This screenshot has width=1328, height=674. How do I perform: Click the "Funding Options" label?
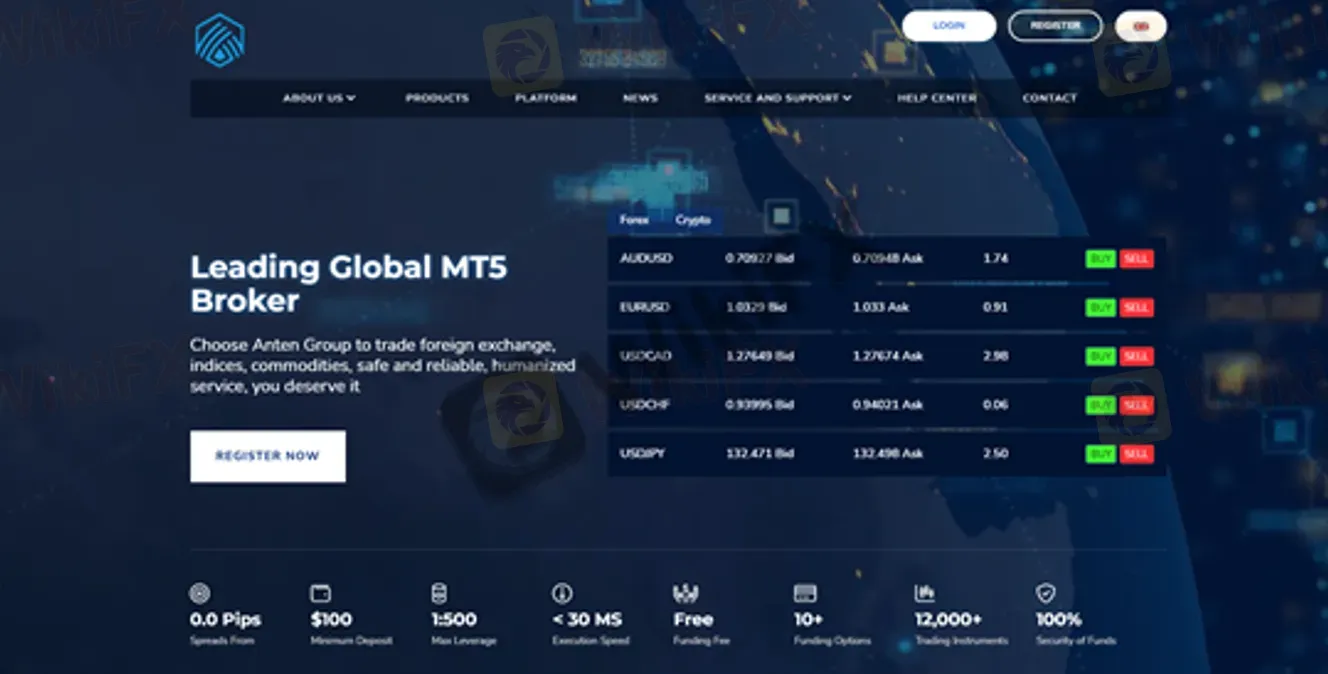click(x=832, y=640)
